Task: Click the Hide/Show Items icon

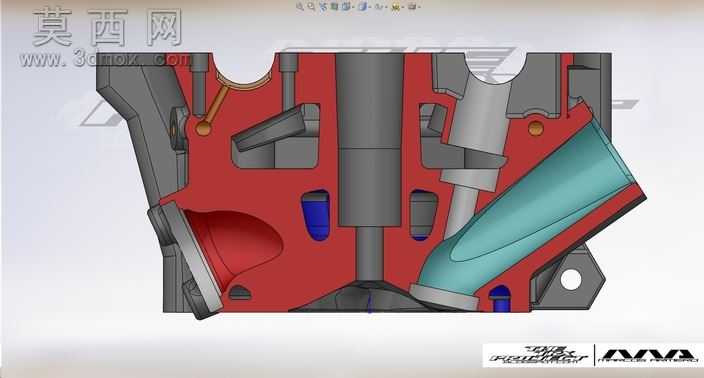Action: point(379,7)
